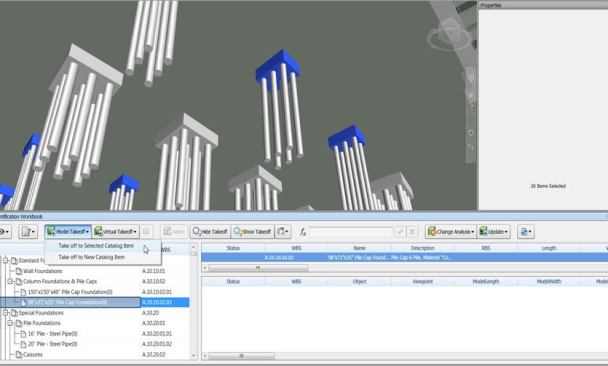This screenshot has height=366, width=608.
Task: Open the Change Analysis dropdown
Action: [451, 231]
